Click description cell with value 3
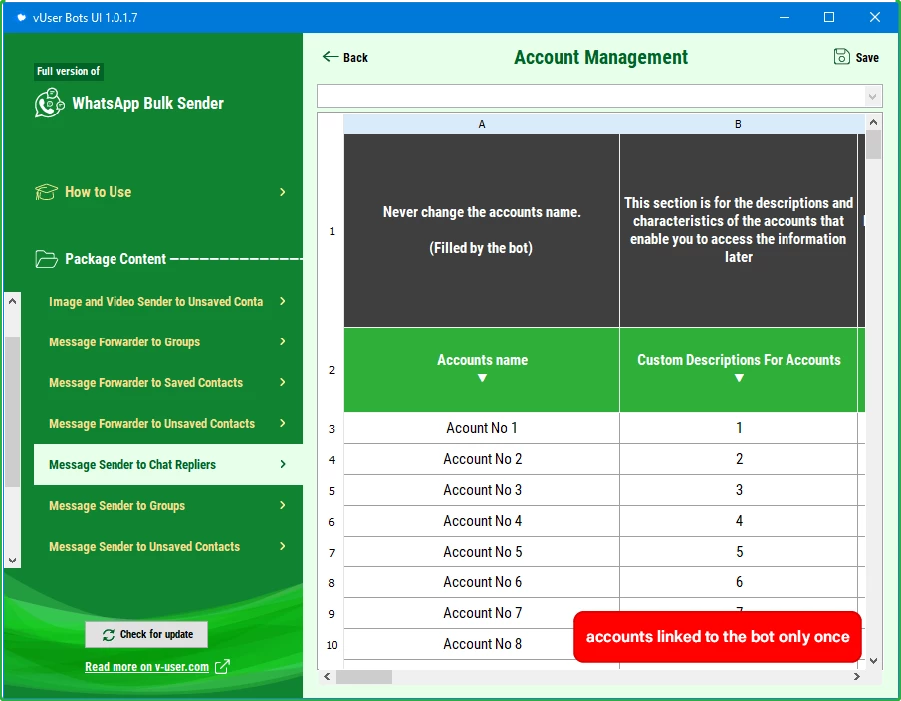Screen dimensions: 901x701 tap(738, 490)
